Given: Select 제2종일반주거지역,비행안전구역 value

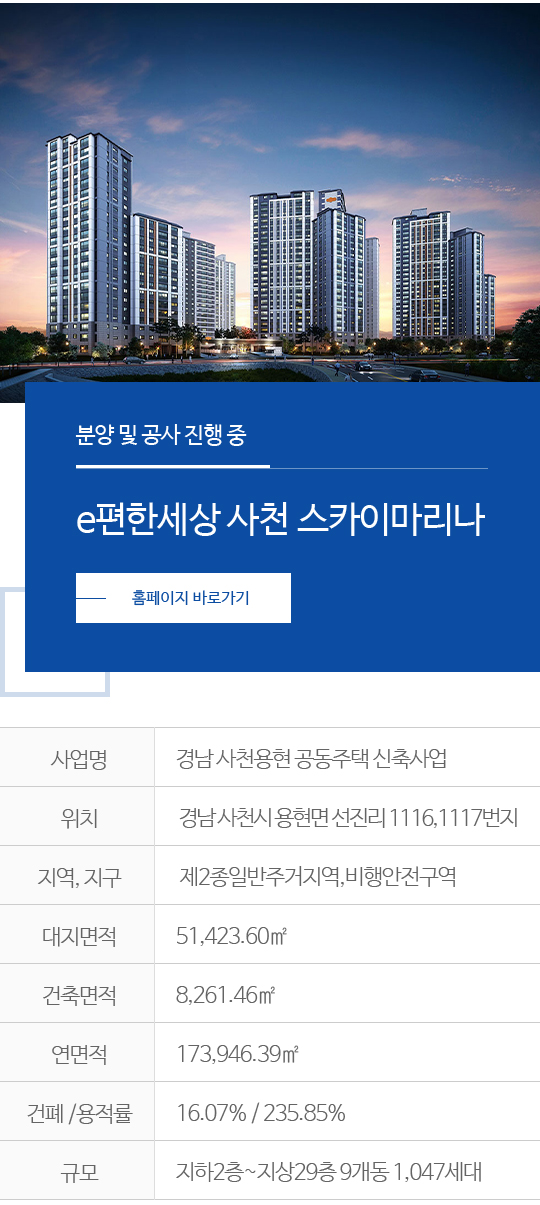Looking at the screenshot, I should click(x=317, y=876).
